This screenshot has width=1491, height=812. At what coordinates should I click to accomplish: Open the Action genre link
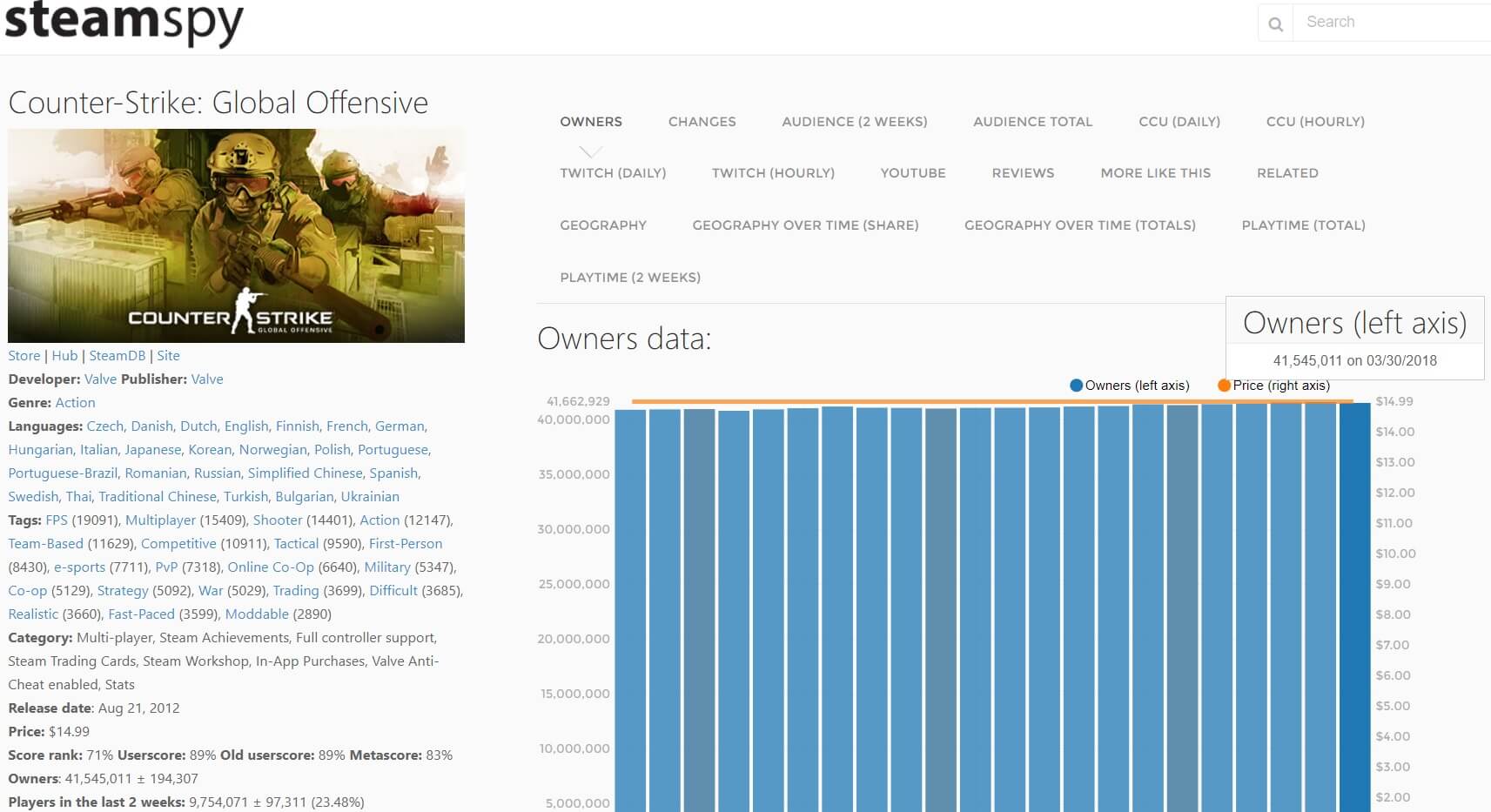click(75, 403)
